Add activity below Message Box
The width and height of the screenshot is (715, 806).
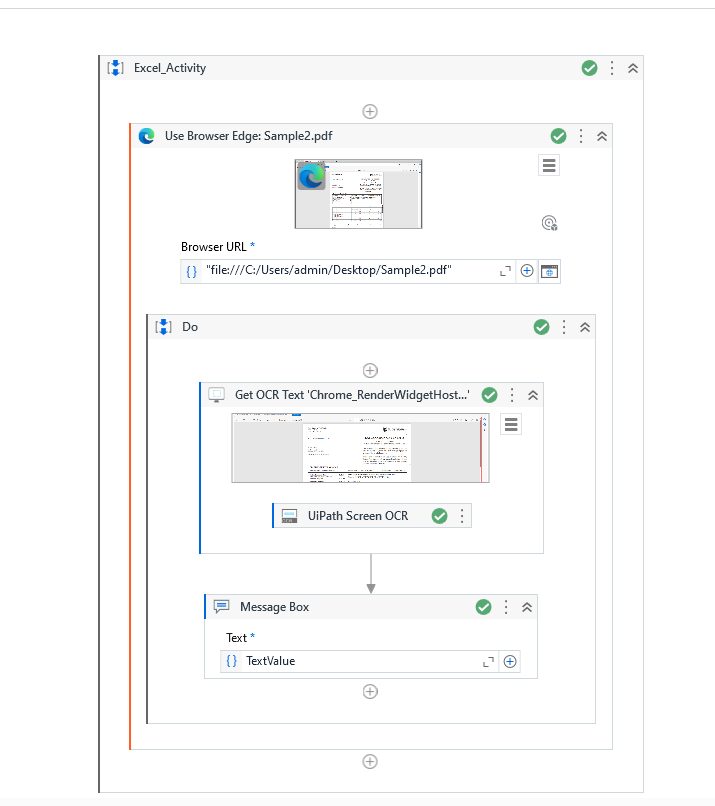point(370,691)
